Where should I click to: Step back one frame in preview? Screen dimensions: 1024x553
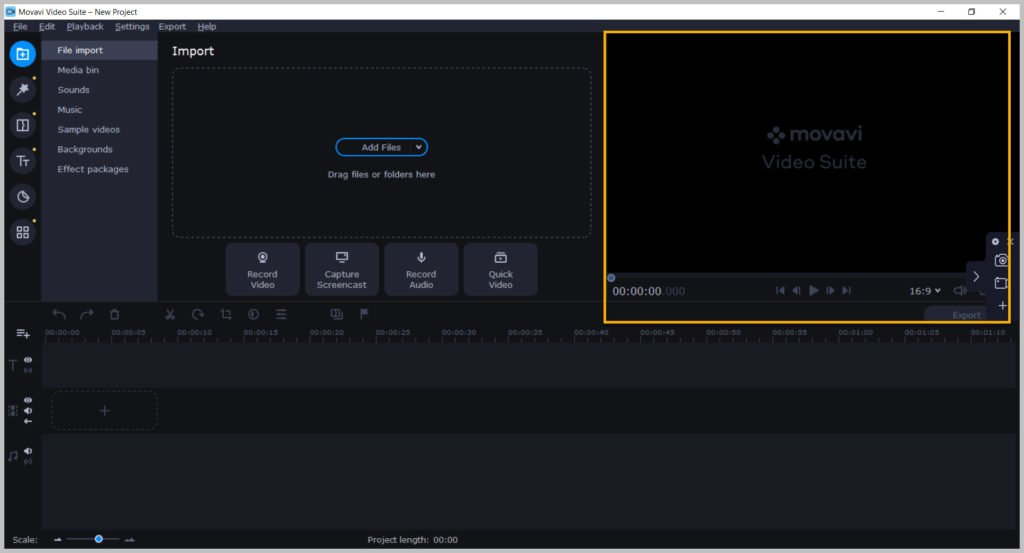[x=796, y=291]
